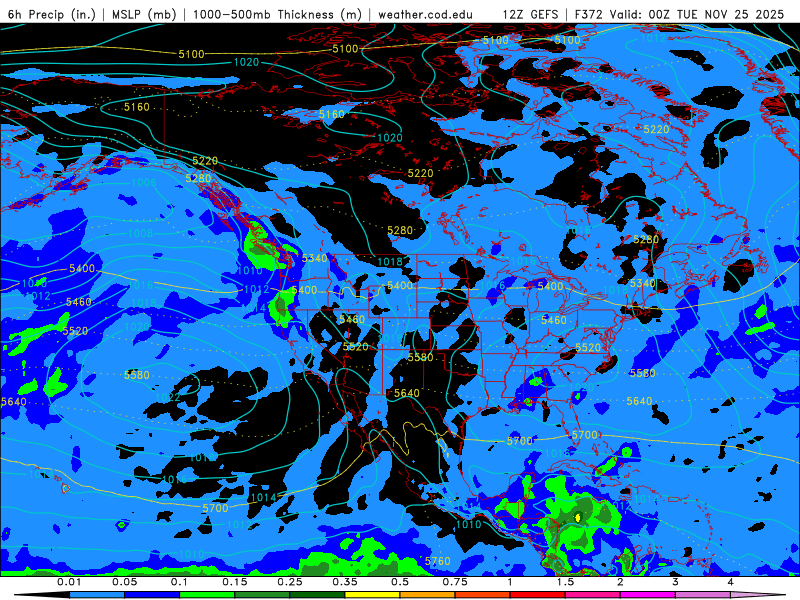This screenshot has width=800, height=600.
Task: Click the 0.25 legend value
Action: (290, 582)
